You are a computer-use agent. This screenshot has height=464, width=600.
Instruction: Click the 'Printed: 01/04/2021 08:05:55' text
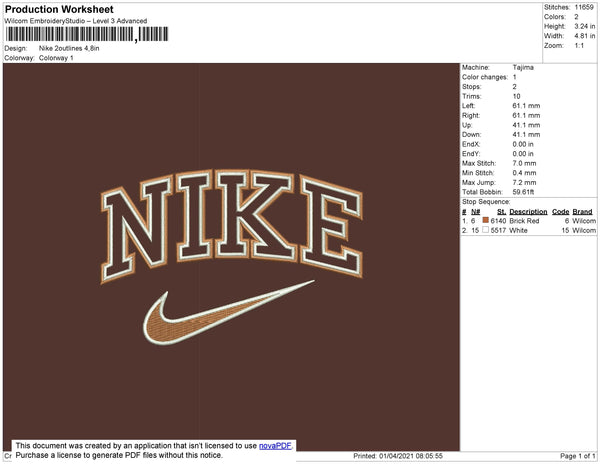(398, 456)
